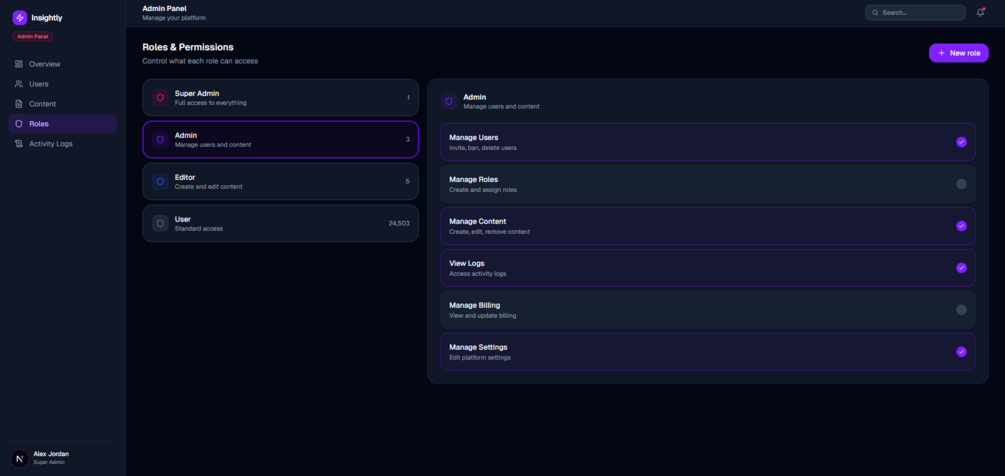Image resolution: width=1005 pixels, height=476 pixels.
Task: Click the Insightly lightning logo icon
Action: (19, 18)
